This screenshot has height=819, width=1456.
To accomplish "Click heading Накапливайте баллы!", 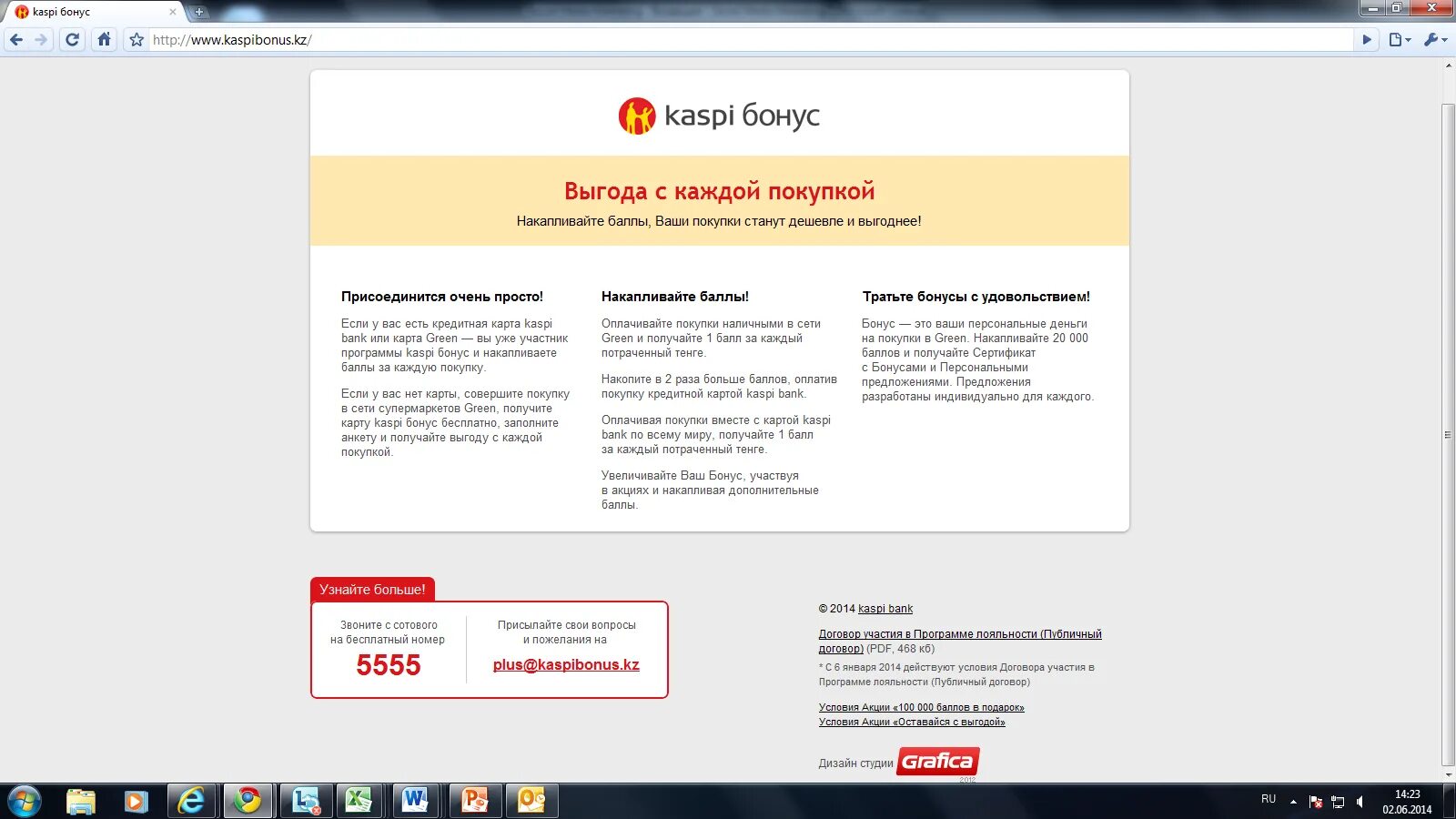I will pos(675,297).
